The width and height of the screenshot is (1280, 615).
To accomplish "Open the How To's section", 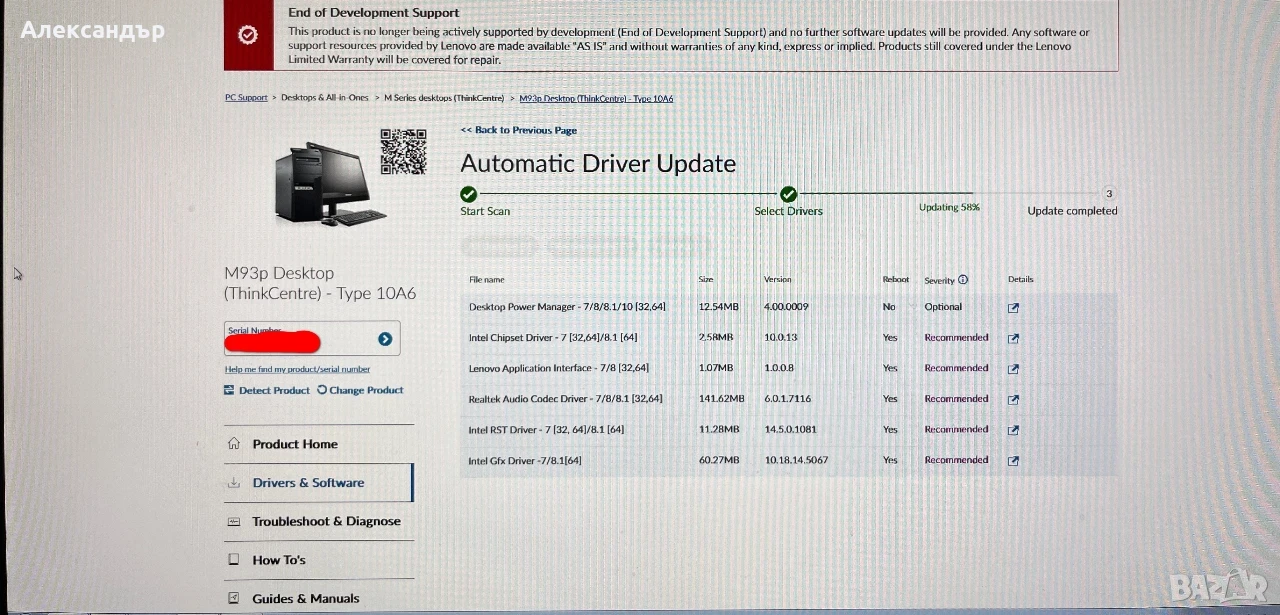I will [279, 560].
